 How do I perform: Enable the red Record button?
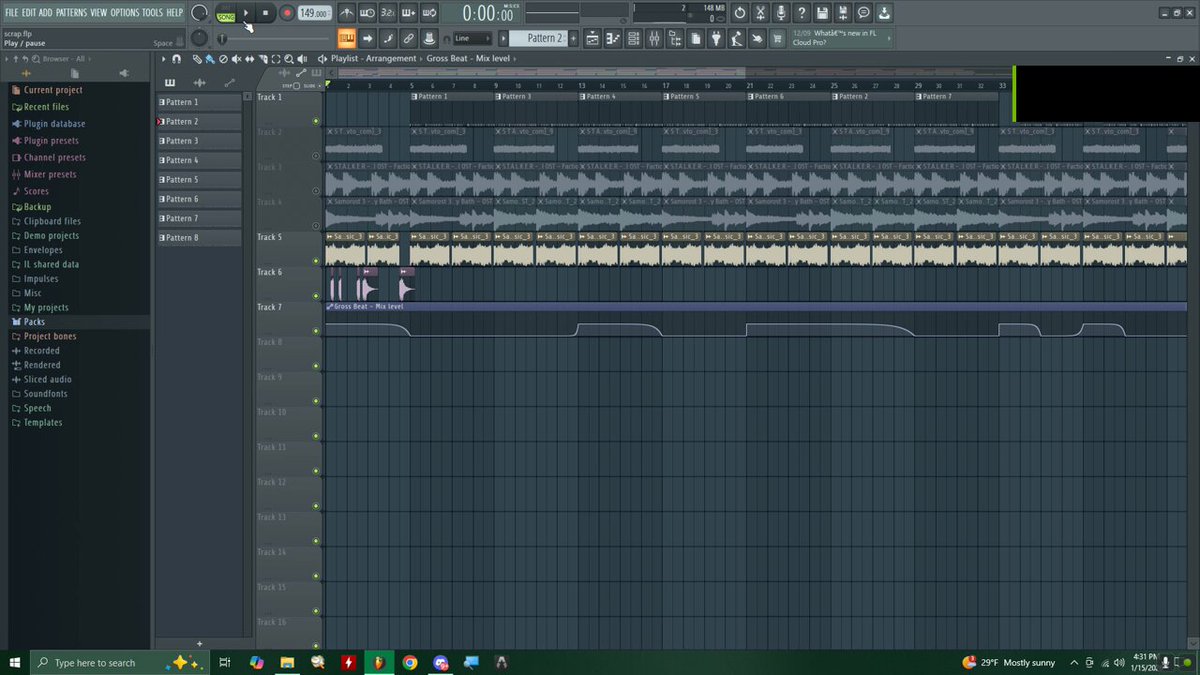pyautogui.click(x=287, y=13)
